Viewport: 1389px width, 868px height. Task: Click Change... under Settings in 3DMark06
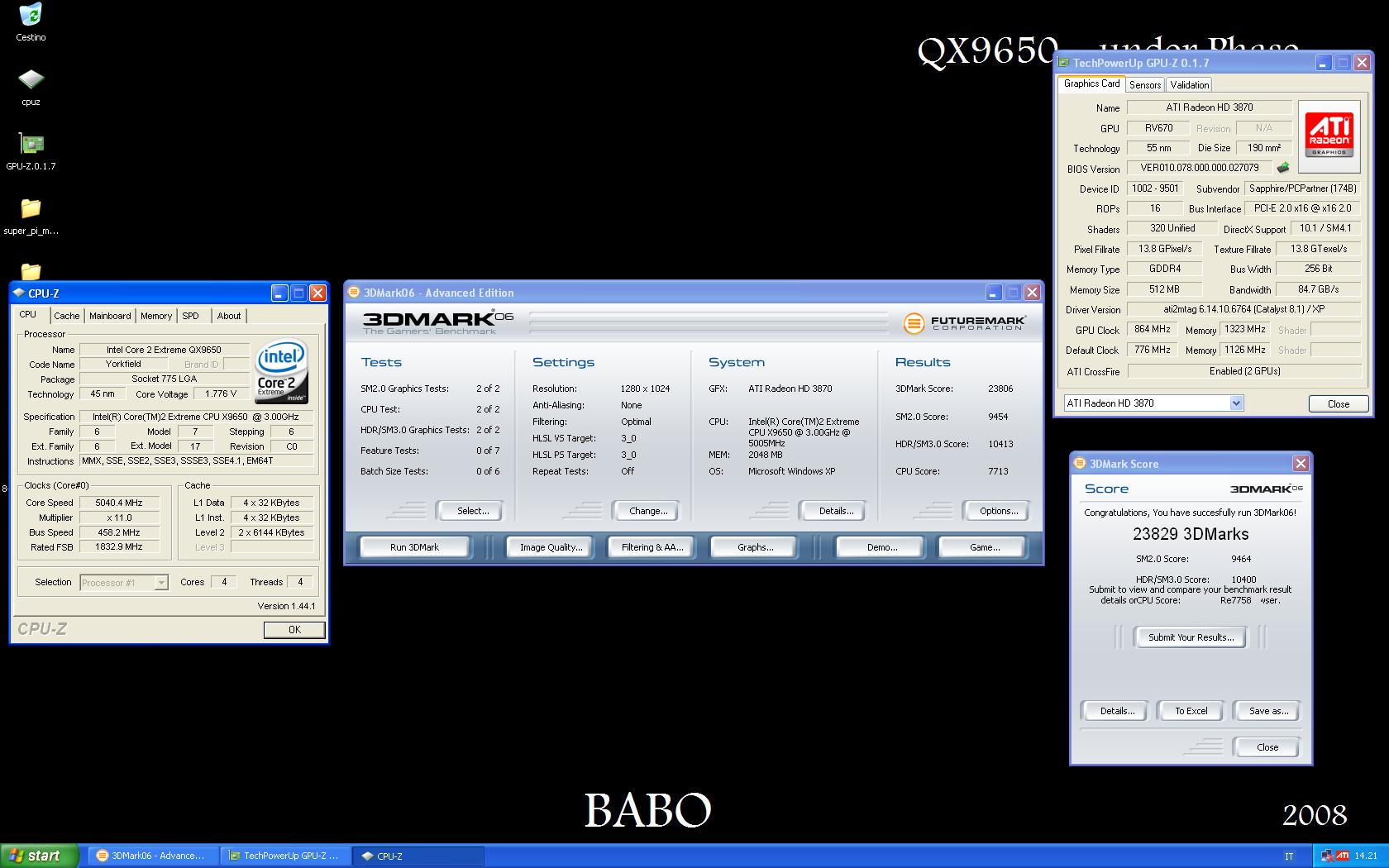coord(648,511)
